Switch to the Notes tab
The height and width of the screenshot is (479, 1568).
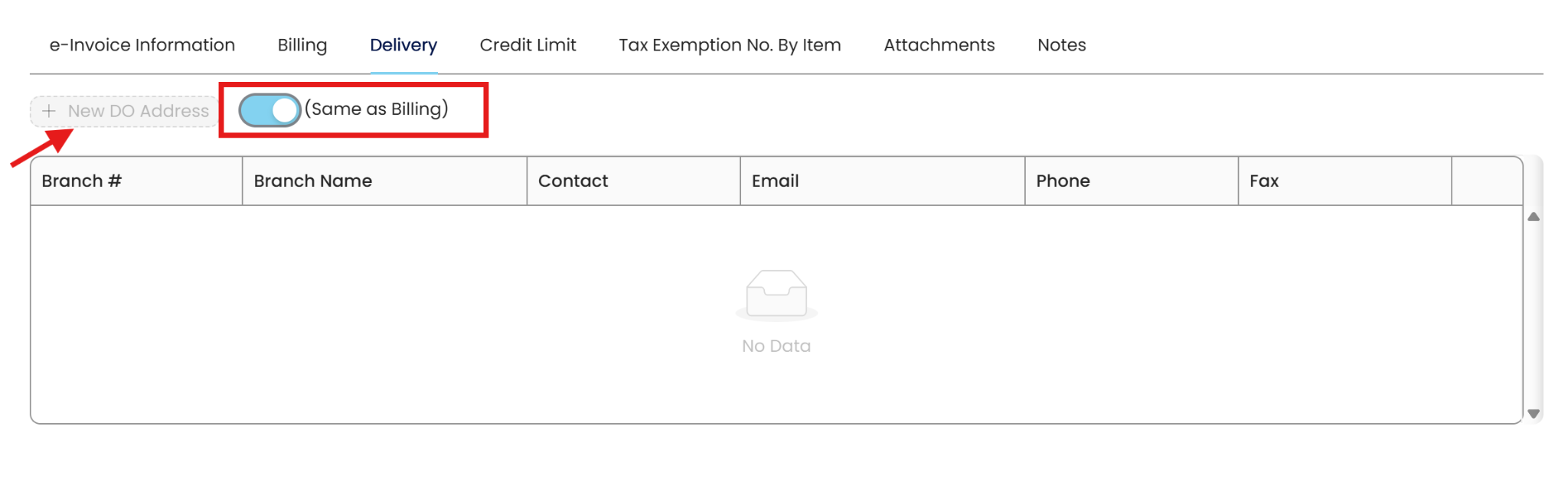point(1061,45)
